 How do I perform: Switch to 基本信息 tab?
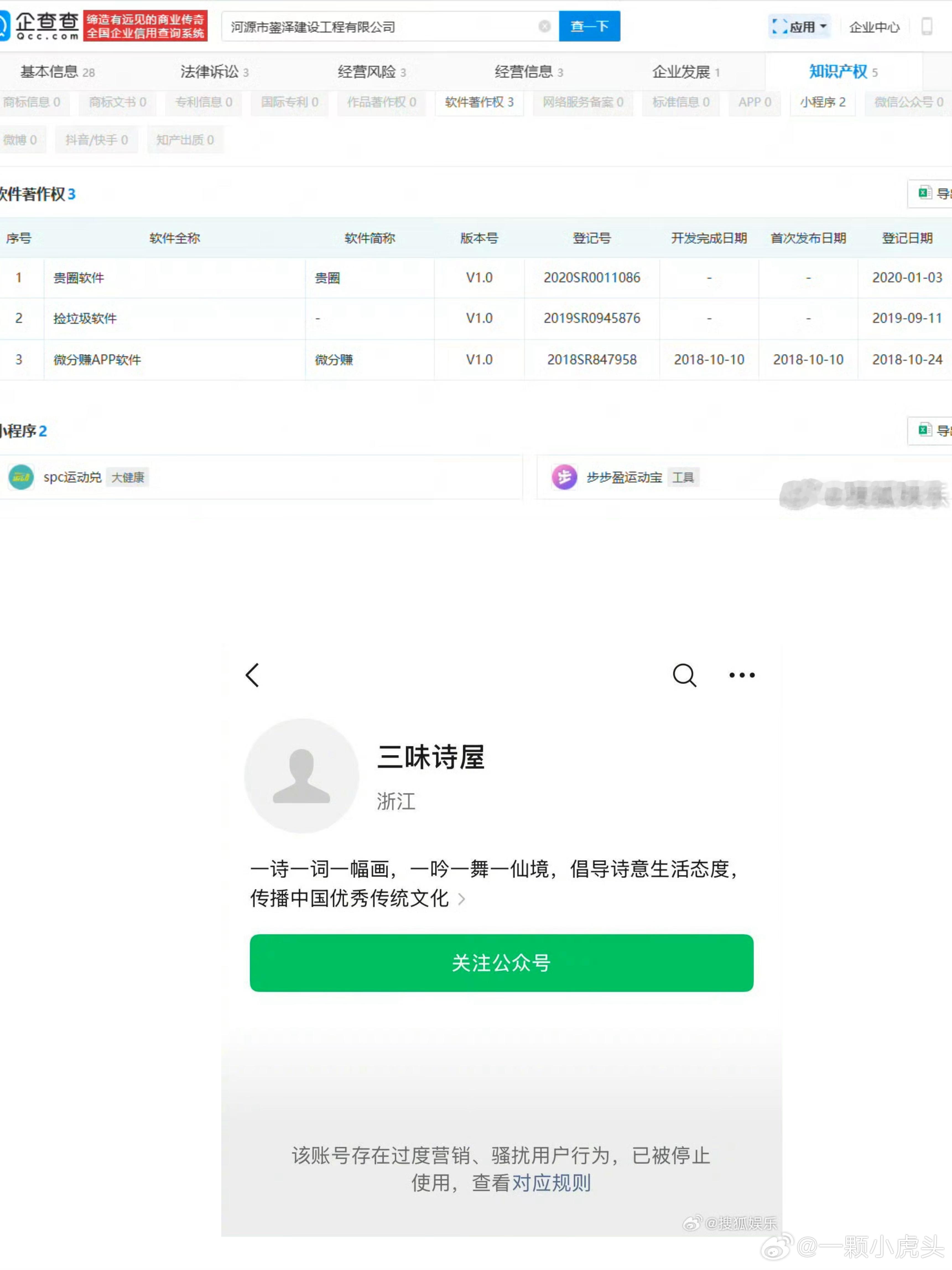click(x=57, y=72)
